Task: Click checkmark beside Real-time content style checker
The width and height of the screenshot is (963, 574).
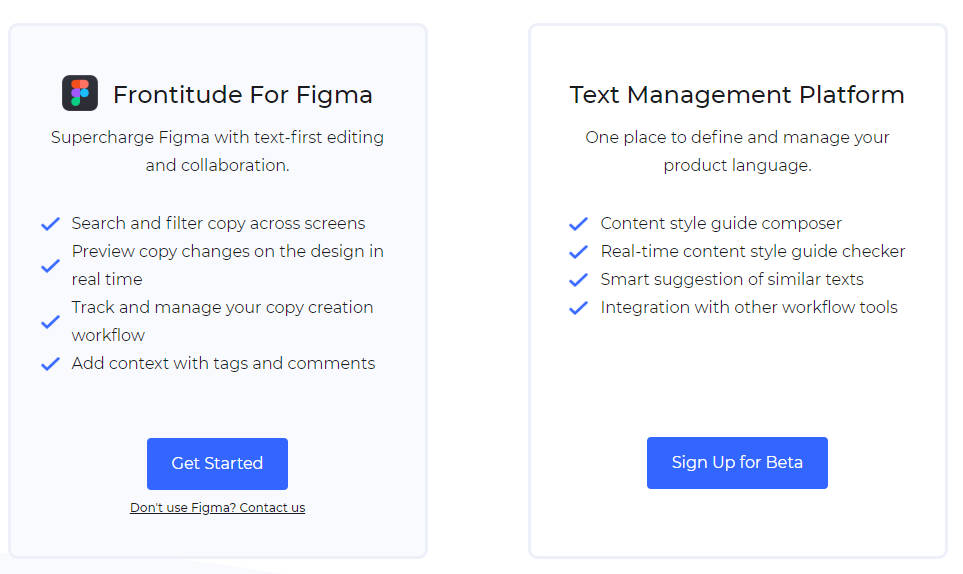Action: [578, 252]
